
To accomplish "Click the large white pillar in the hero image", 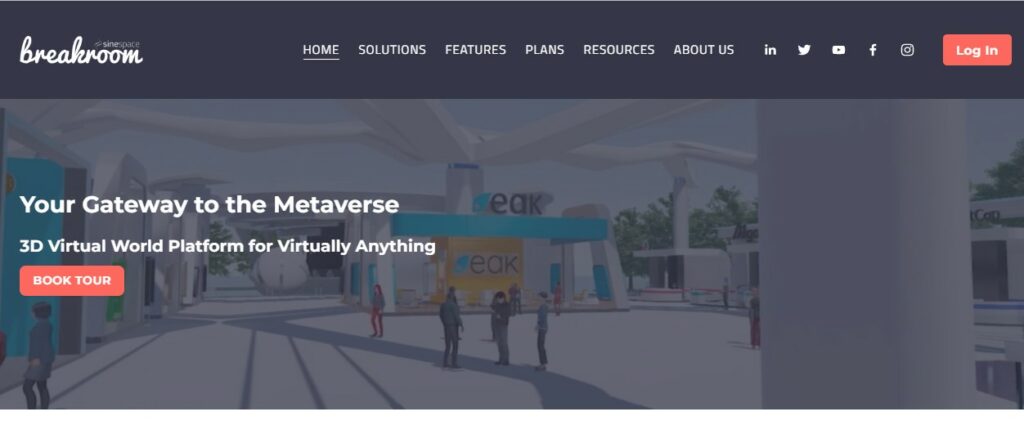I will coord(862,254).
